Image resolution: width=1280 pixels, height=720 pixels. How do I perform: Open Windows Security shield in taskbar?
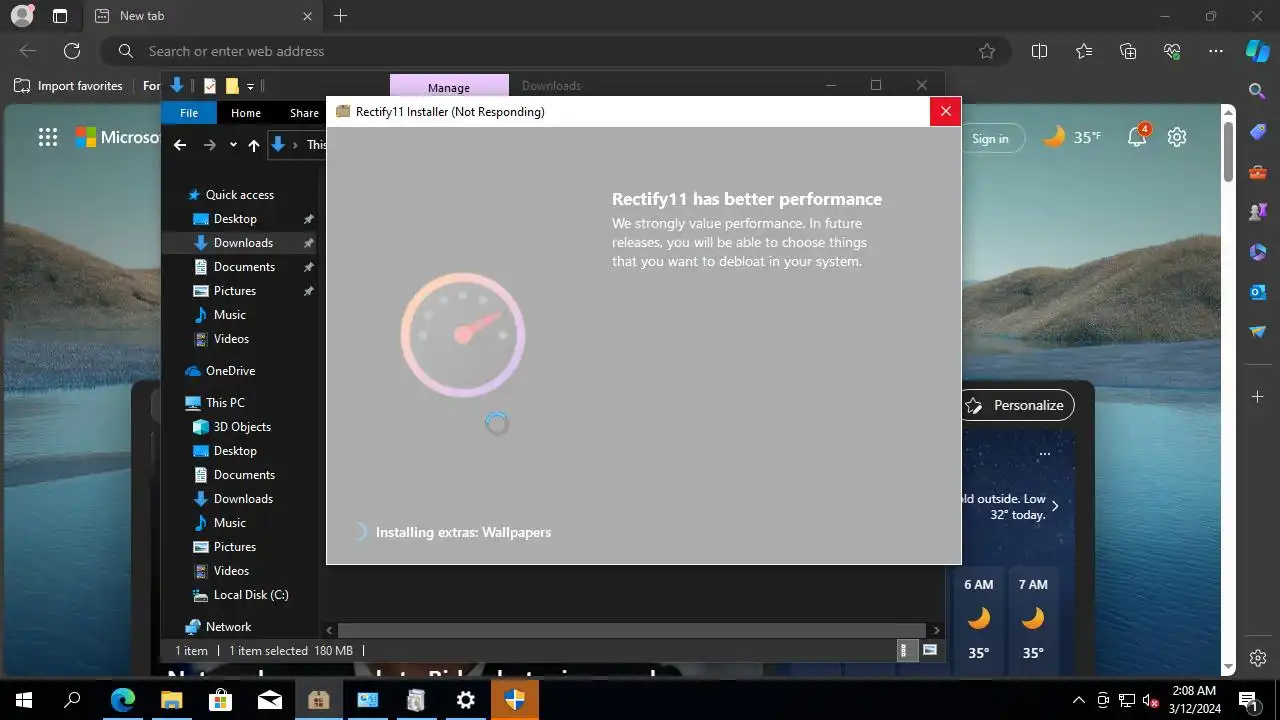[x=515, y=700]
